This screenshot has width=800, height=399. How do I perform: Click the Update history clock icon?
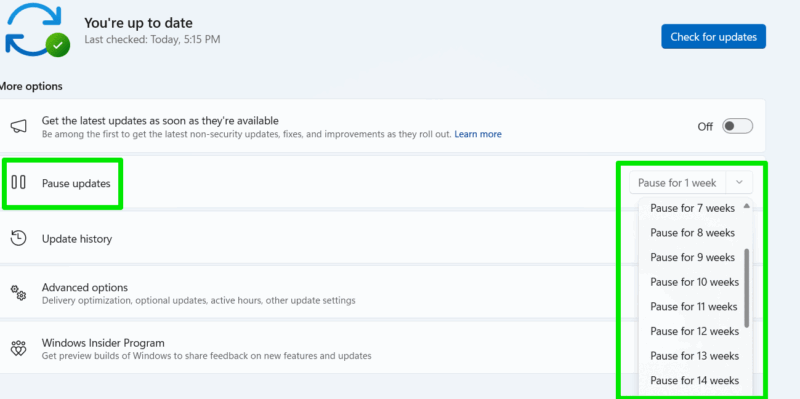tap(18, 238)
